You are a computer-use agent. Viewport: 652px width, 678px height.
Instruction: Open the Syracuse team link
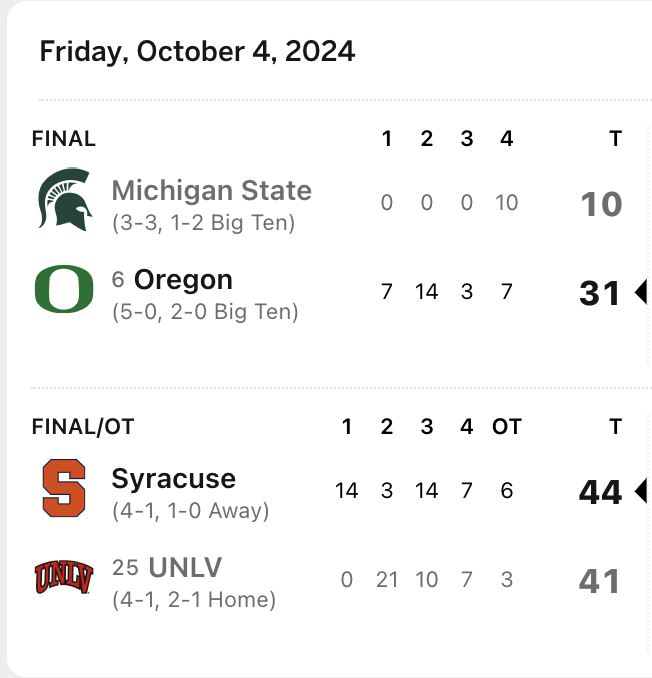(x=174, y=478)
